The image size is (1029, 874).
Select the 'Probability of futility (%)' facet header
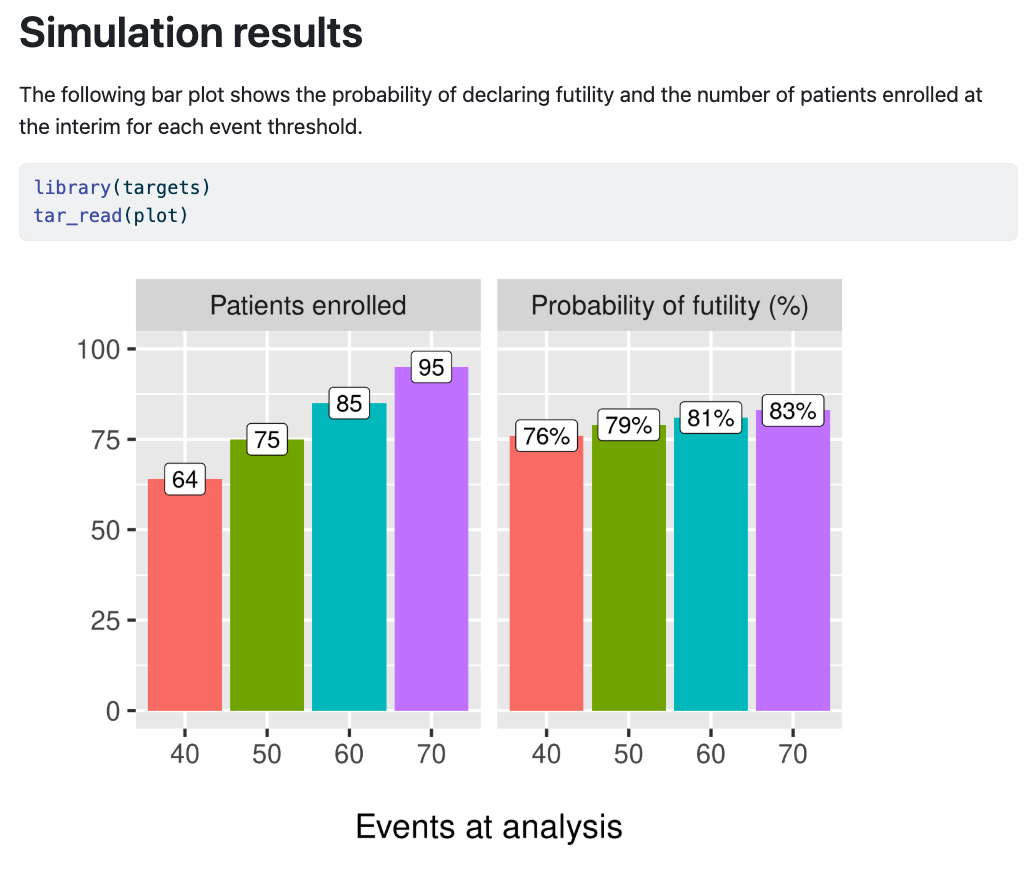[x=669, y=305]
